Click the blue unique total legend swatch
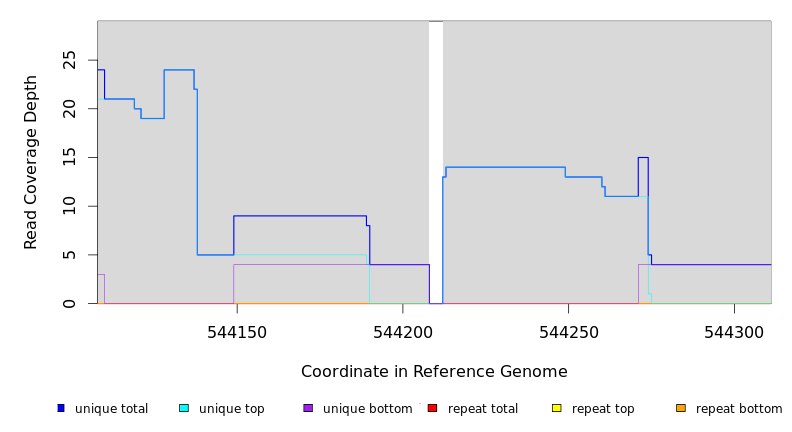Image resolution: width=792 pixels, height=432 pixels. [61, 408]
